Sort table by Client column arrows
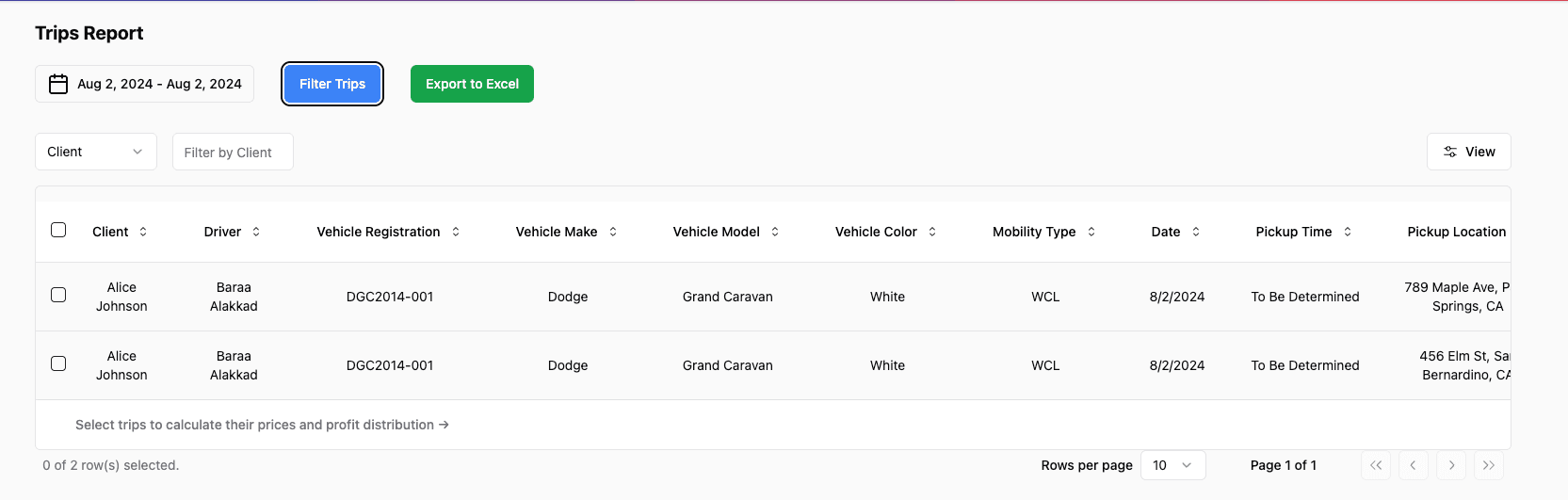The width and height of the screenshot is (1568, 500). coord(143,232)
